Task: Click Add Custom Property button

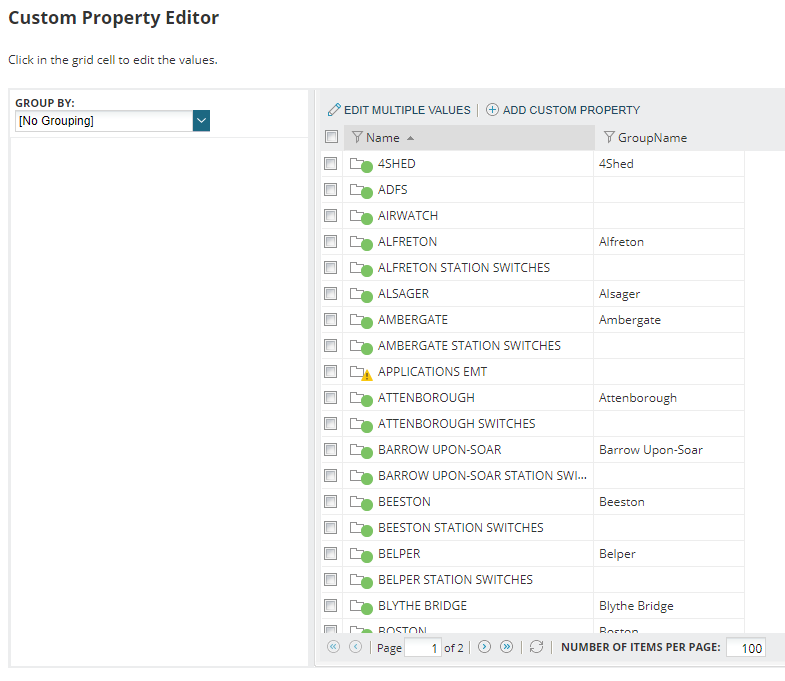Action: pyautogui.click(x=563, y=110)
